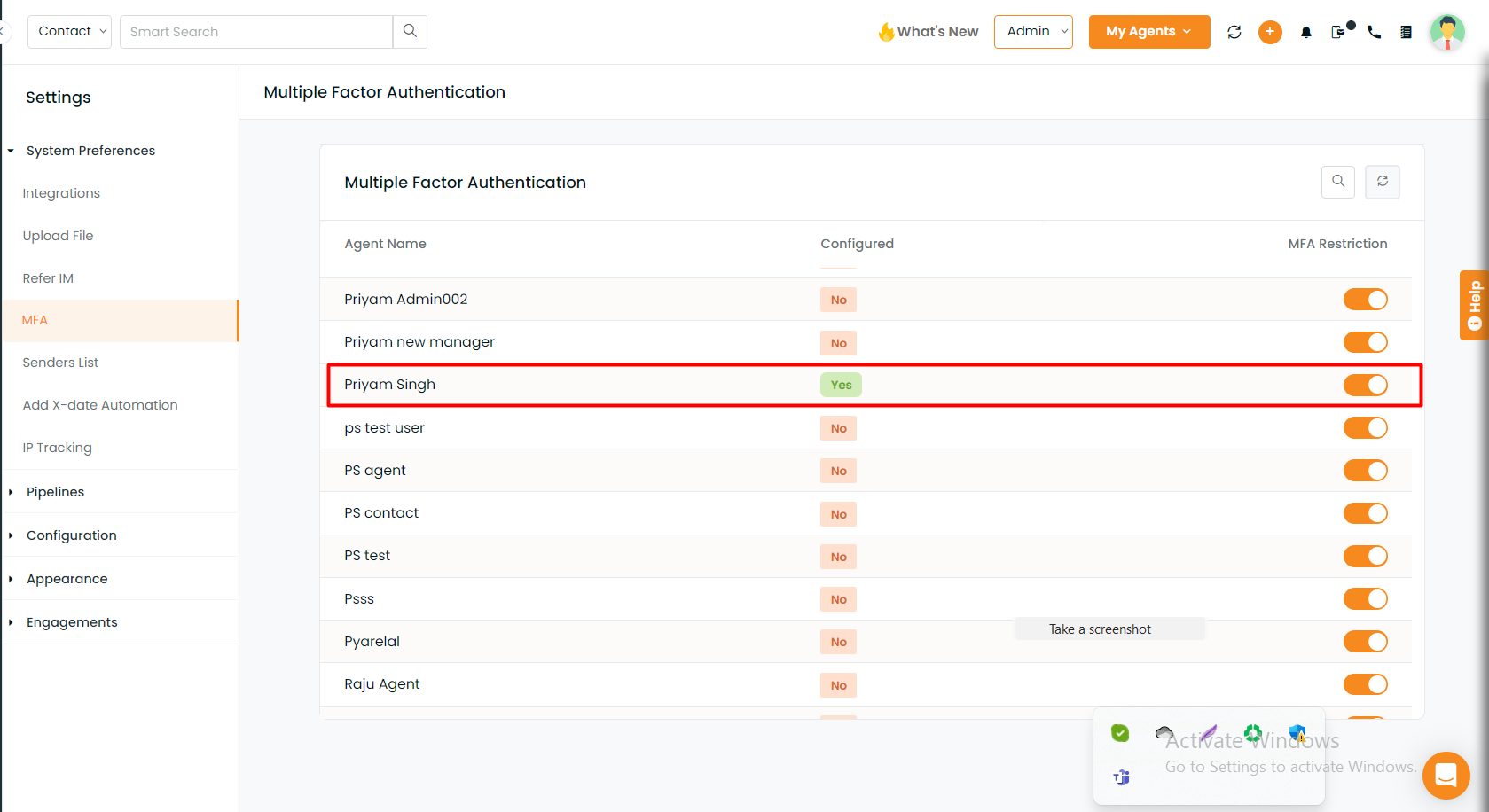Expand the Pipelines settings section
Viewport: 1489px width, 812px height.
55,491
